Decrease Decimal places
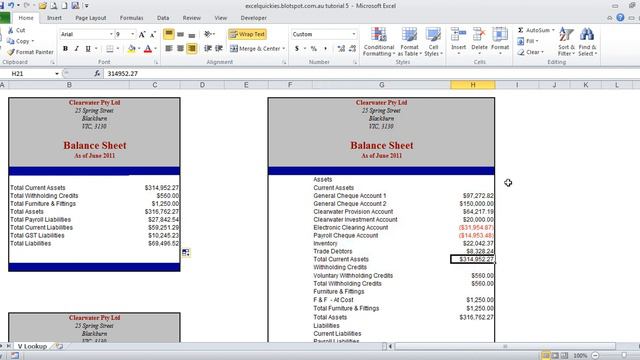 pos(353,49)
